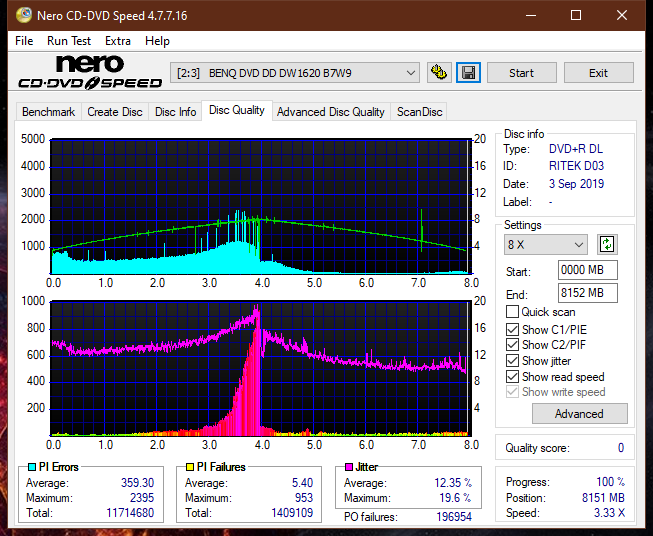This screenshot has width=653, height=536.
Task: Click the green refresh speed icon
Action: pyautogui.click(x=607, y=244)
